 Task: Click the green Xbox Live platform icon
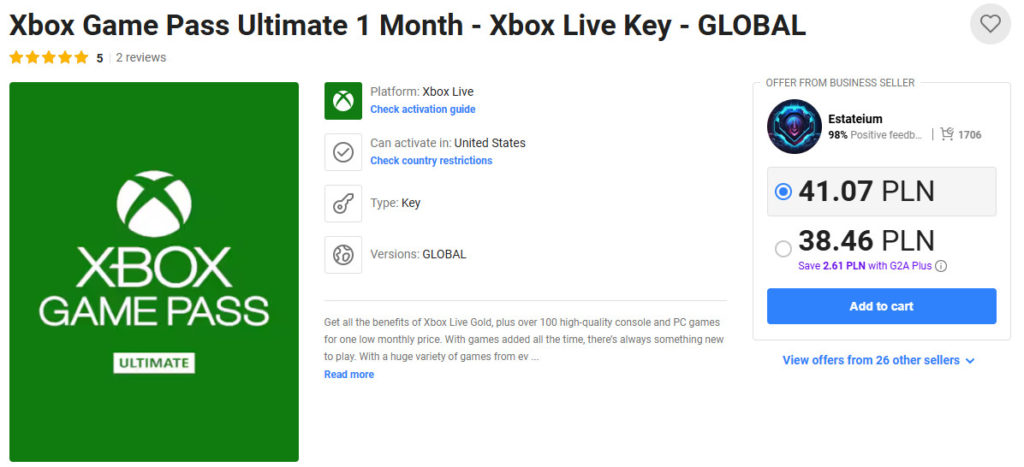343,101
